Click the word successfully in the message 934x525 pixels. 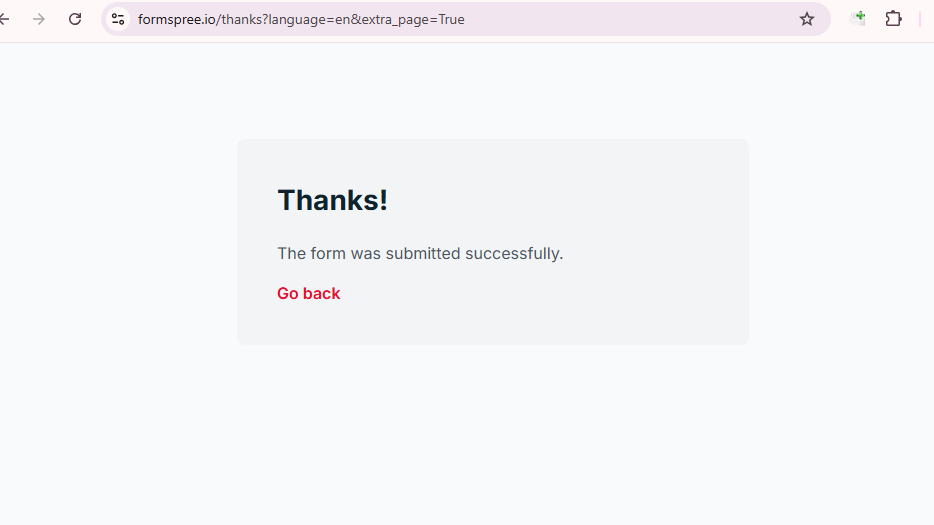[513, 254]
